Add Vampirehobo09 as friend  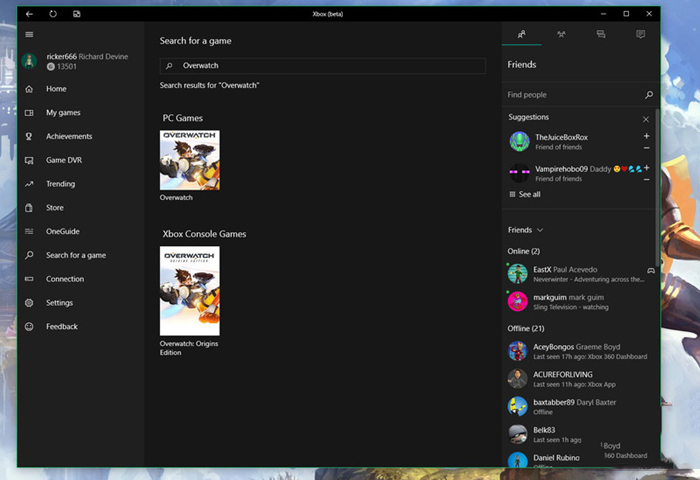point(646,168)
